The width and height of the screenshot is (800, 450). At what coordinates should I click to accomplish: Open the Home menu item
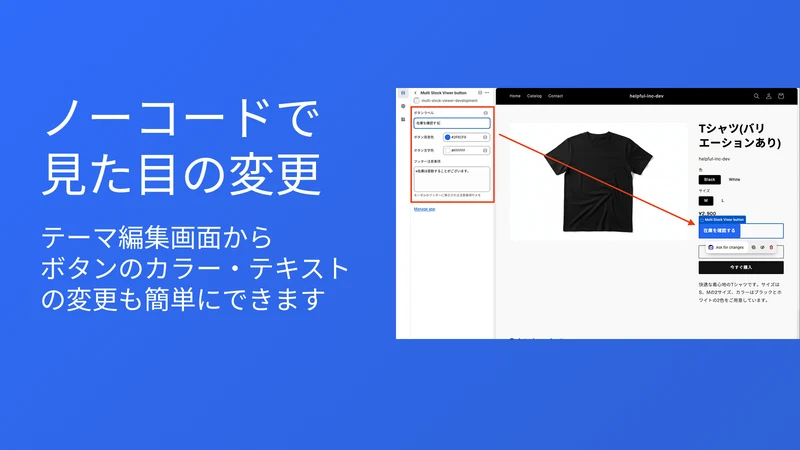(x=515, y=96)
